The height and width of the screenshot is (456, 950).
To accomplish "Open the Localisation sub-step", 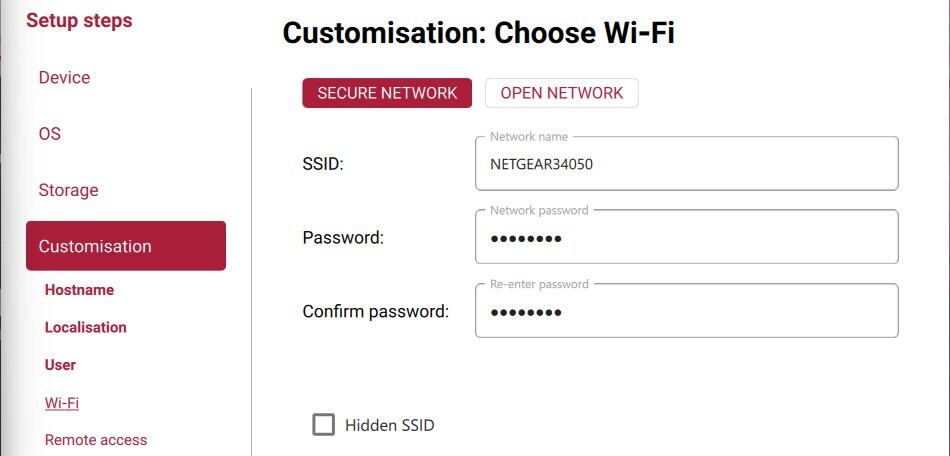I will (x=85, y=327).
